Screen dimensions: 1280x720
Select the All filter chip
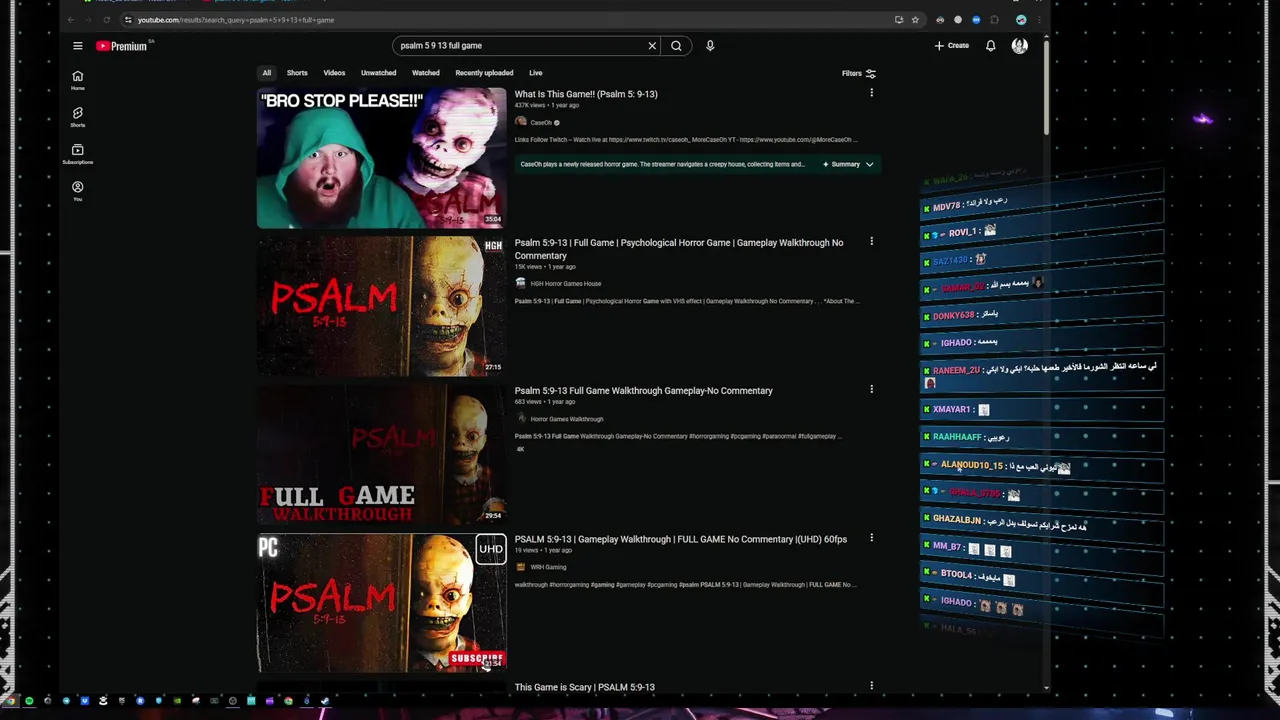[266, 73]
